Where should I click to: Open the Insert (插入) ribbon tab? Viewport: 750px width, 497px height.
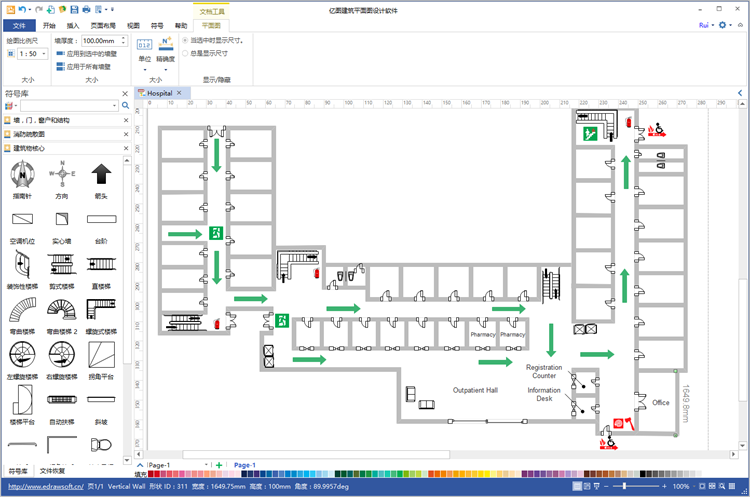point(73,25)
